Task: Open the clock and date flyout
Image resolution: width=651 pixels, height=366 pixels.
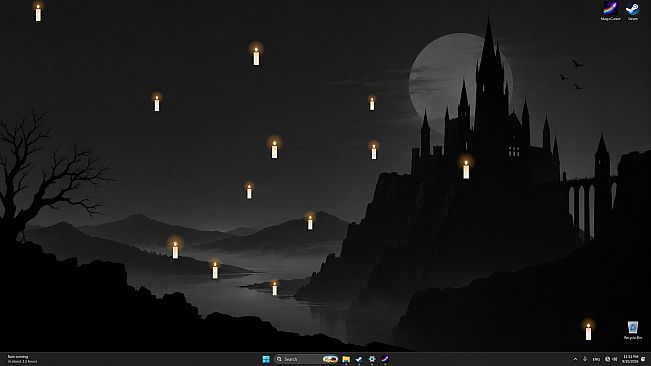Action: click(630, 359)
